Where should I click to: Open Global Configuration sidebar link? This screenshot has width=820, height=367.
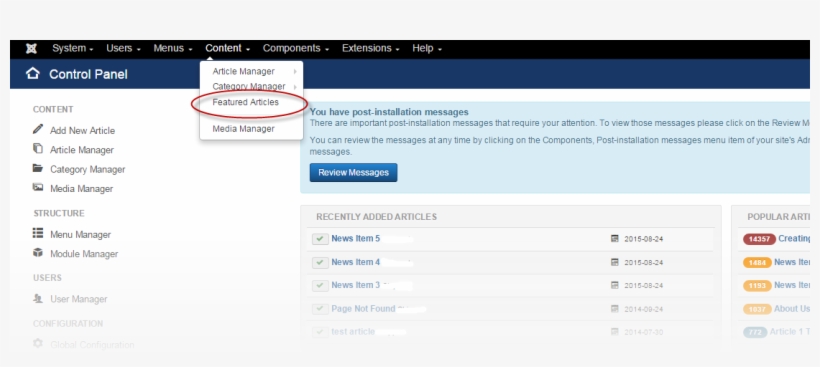pos(92,345)
